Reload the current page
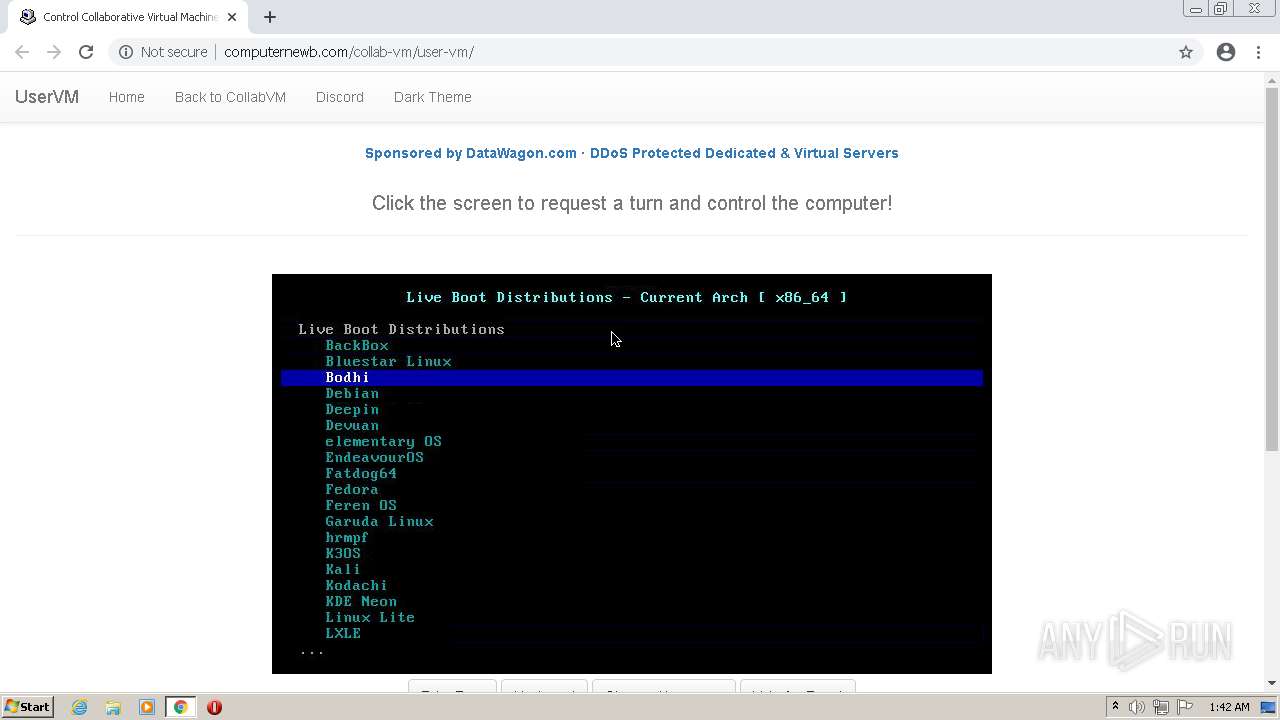1280x720 pixels. (x=86, y=52)
